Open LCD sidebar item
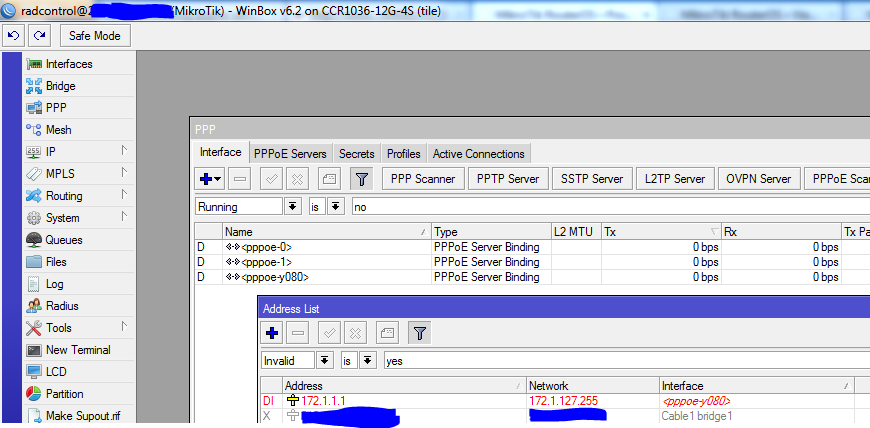This screenshot has height=428, width=870. tap(78, 371)
